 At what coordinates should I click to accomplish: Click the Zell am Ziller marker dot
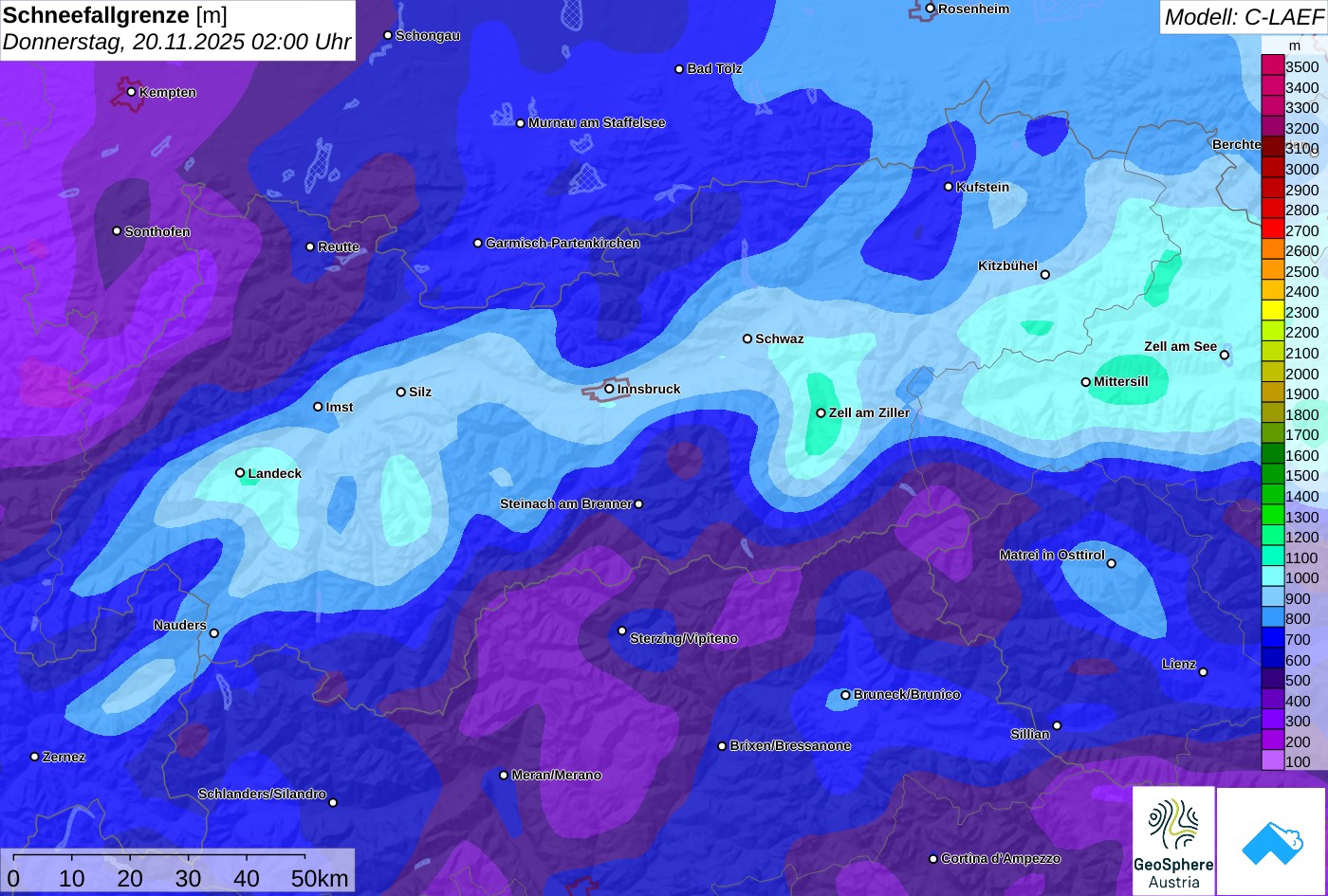(821, 412)
